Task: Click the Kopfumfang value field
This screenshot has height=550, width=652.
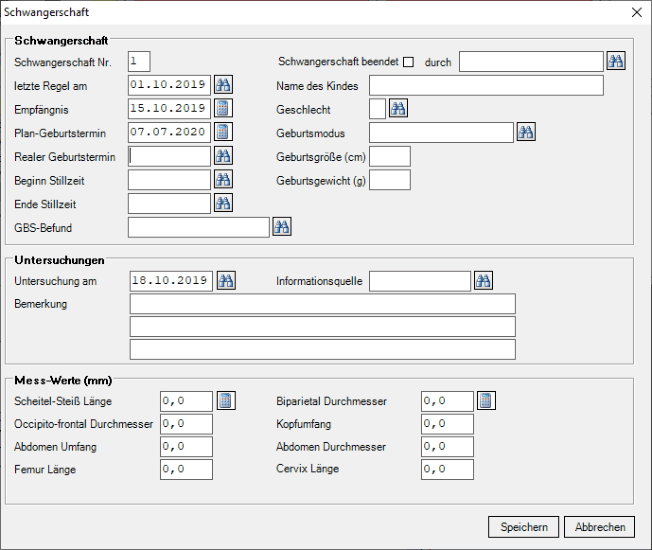Action: click(x=447, y=424)
